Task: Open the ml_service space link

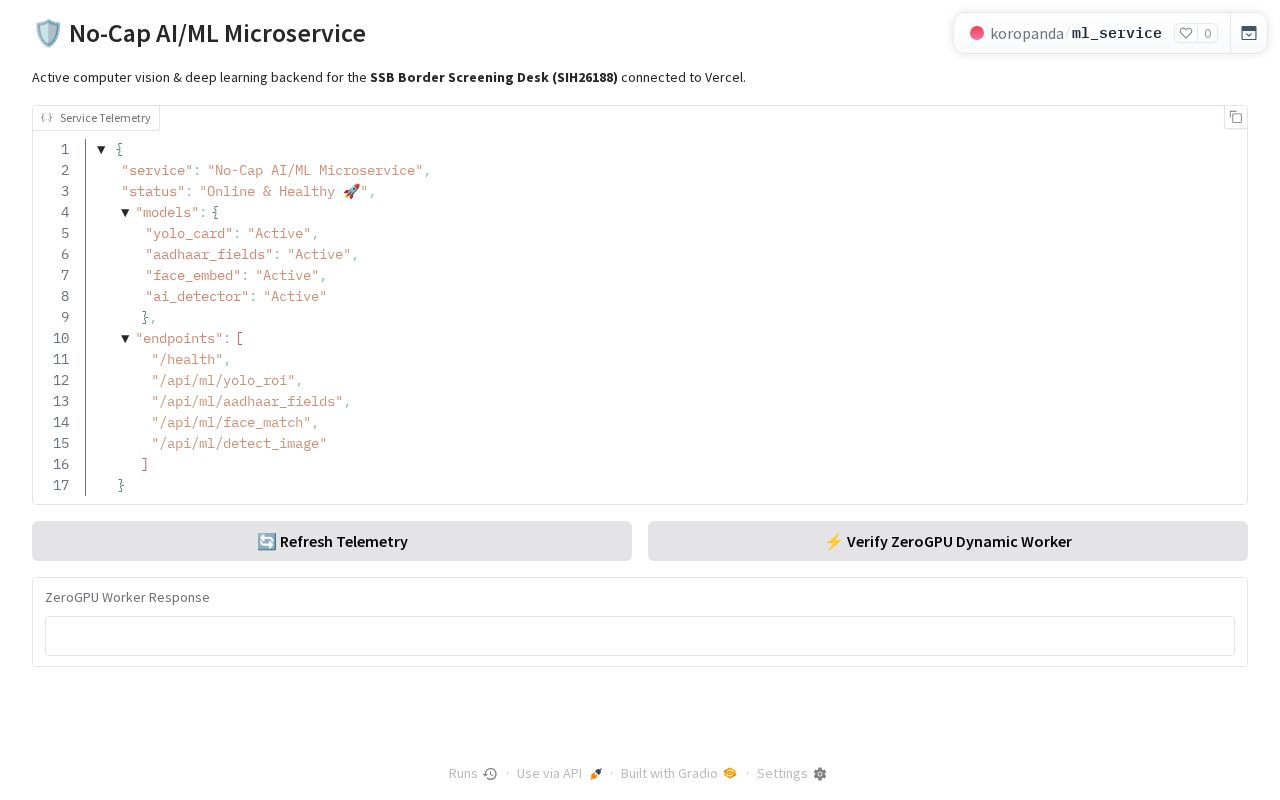Action: pos(1117,33)
